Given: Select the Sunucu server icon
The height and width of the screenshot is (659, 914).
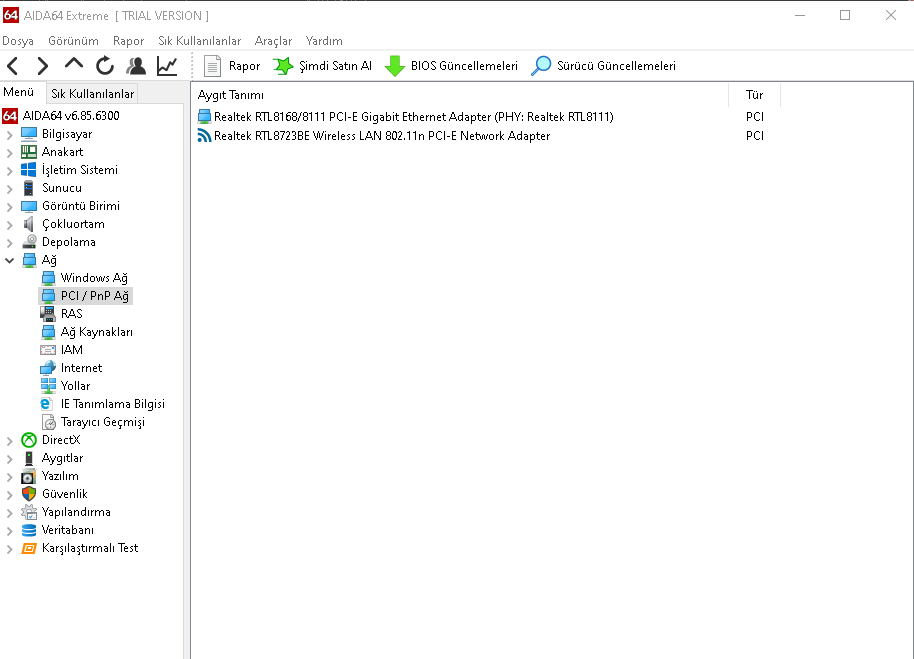Looking at the screenshot, I should tap(29, 188).
